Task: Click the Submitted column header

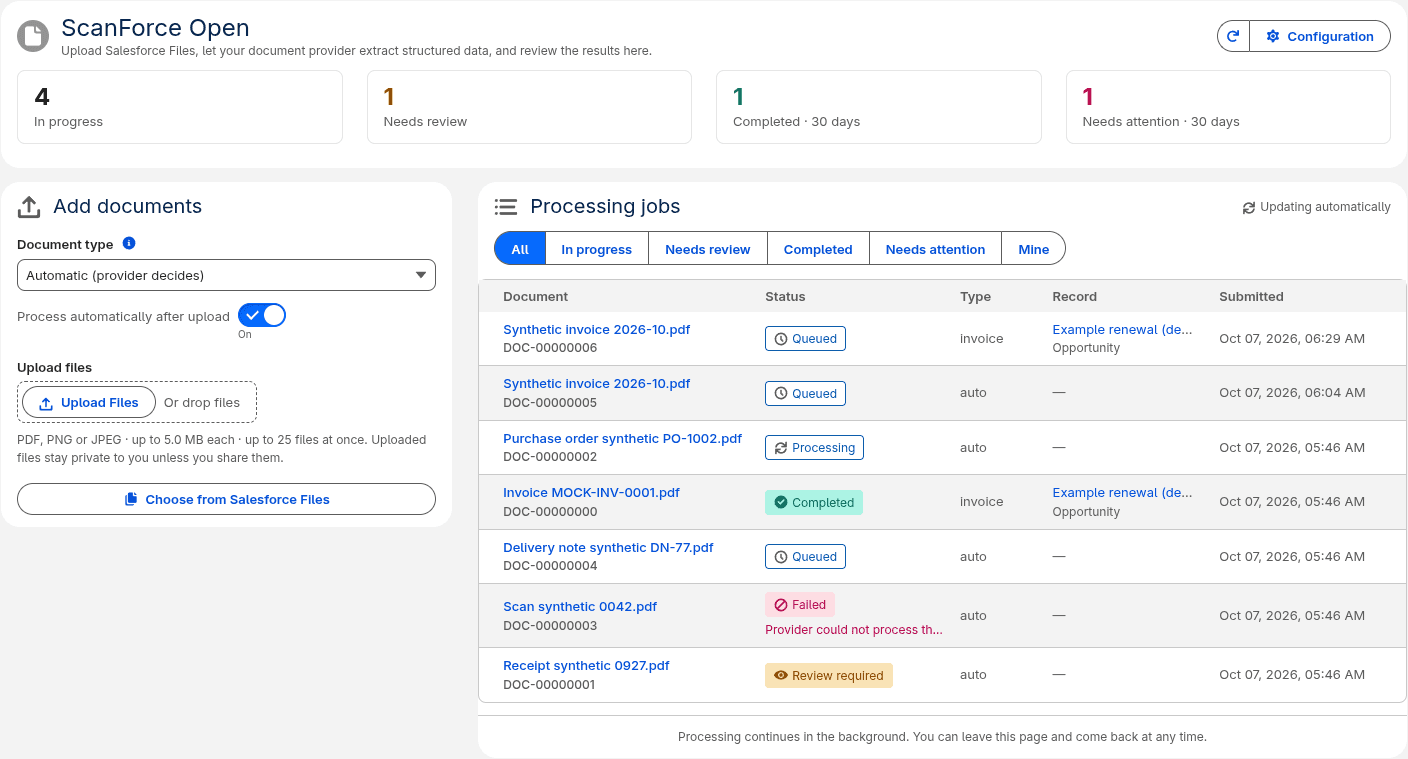Action: [1251, 296]
